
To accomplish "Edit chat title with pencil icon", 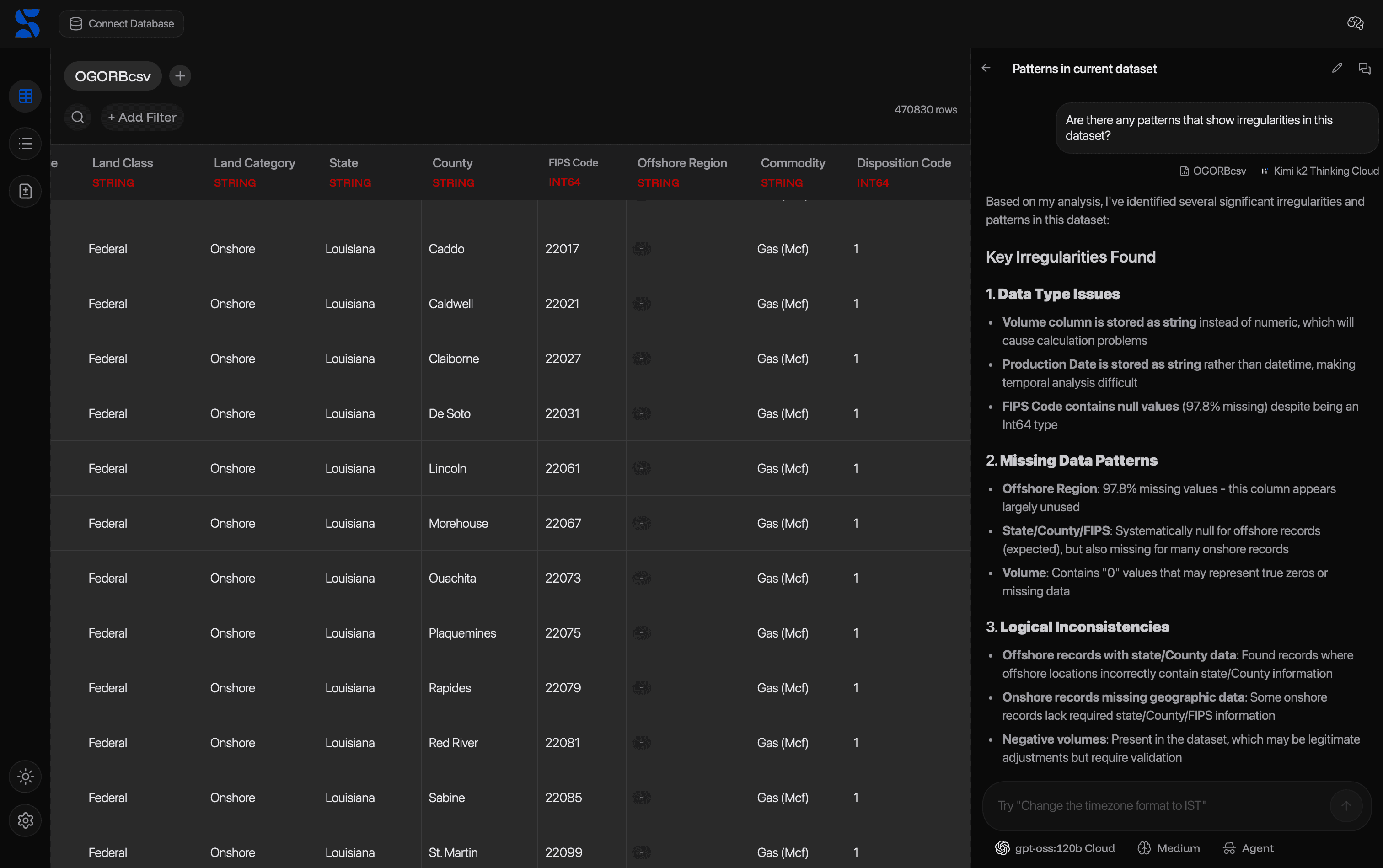I will pyautogui.click(x=1337, y=68).
